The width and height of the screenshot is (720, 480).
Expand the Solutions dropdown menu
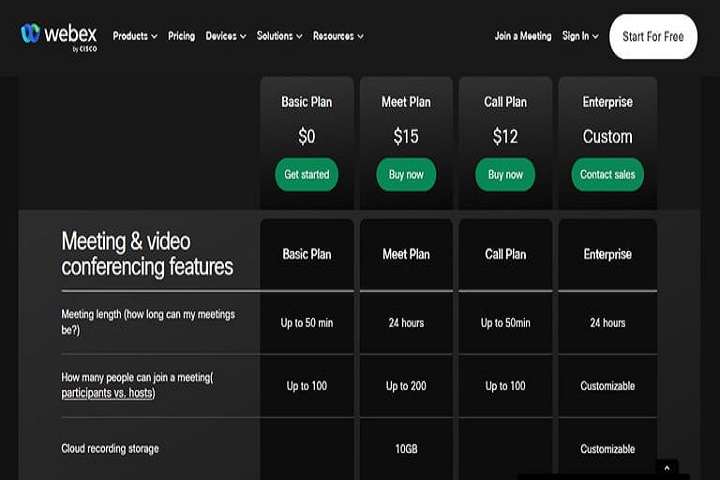280,36
